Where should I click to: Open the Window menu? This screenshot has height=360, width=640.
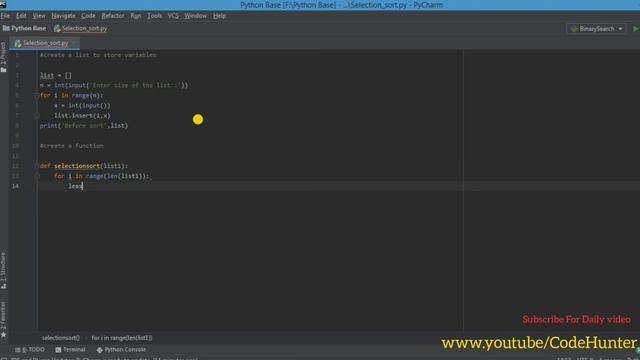(195, 16)
